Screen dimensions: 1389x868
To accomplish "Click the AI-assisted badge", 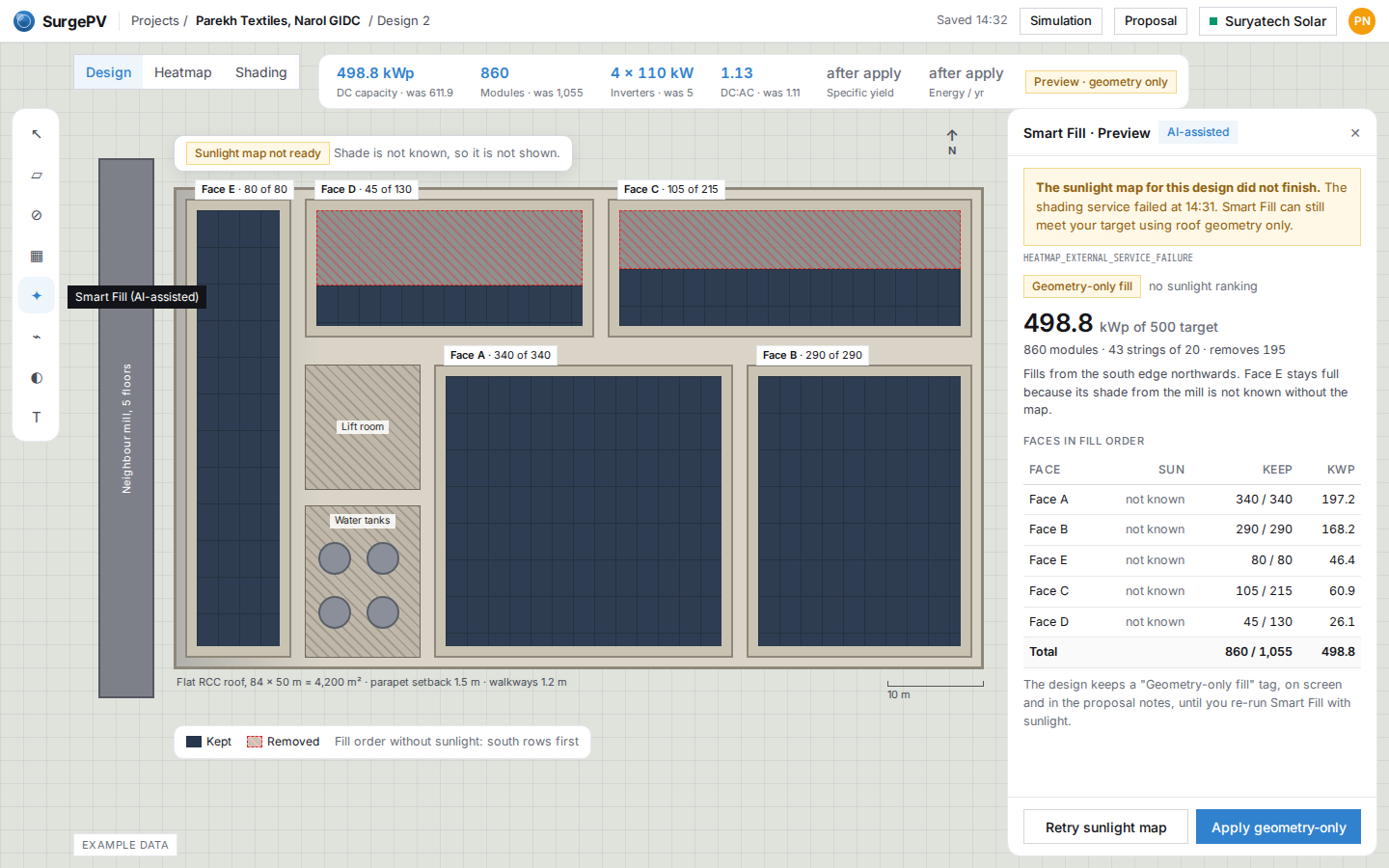I will coord(1198,132).
